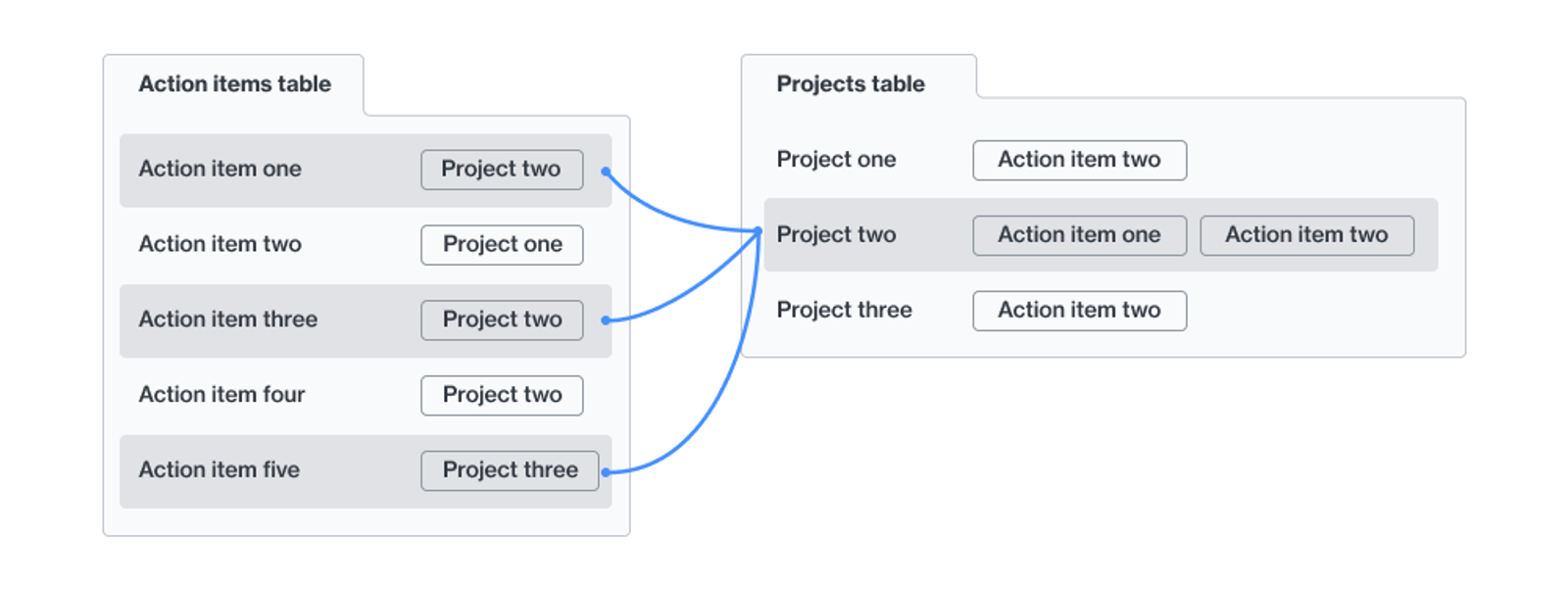
Task: Open the Projects table tab
Action: (851, 84)
